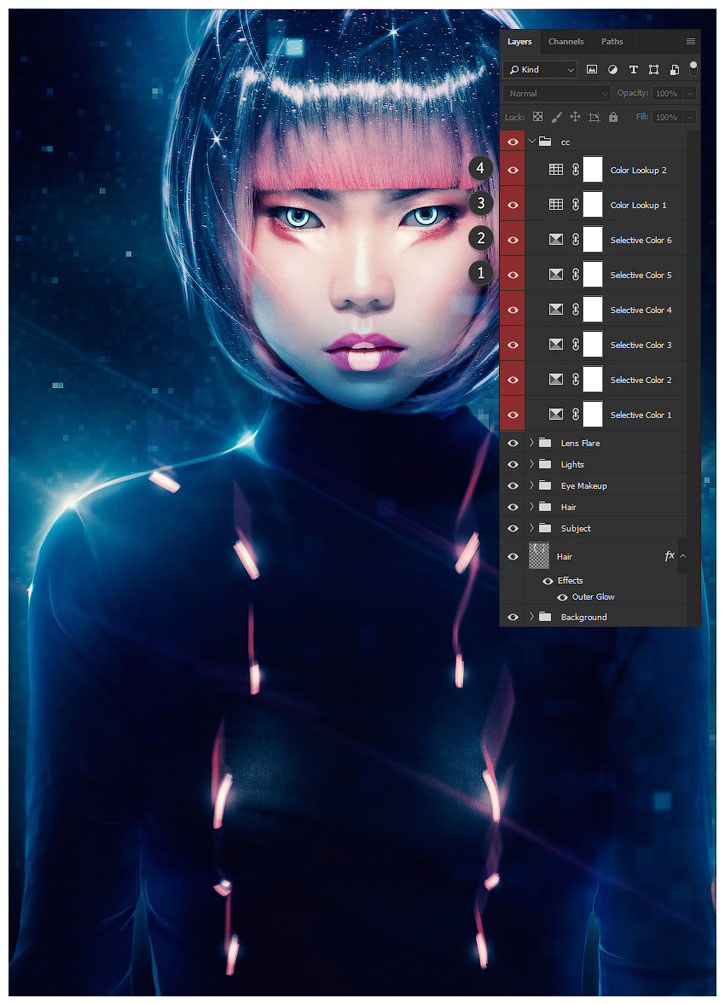Viewport: 725px width, 1004px height.
Task: Hide the Lens Flare group visibility
Action: (x=513, y=443)
